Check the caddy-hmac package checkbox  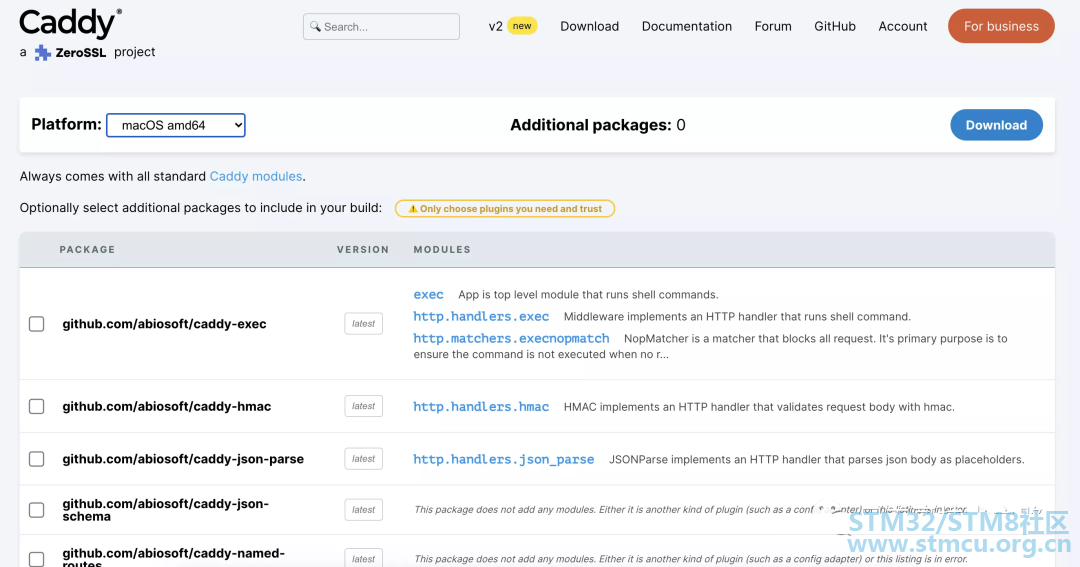37,406
